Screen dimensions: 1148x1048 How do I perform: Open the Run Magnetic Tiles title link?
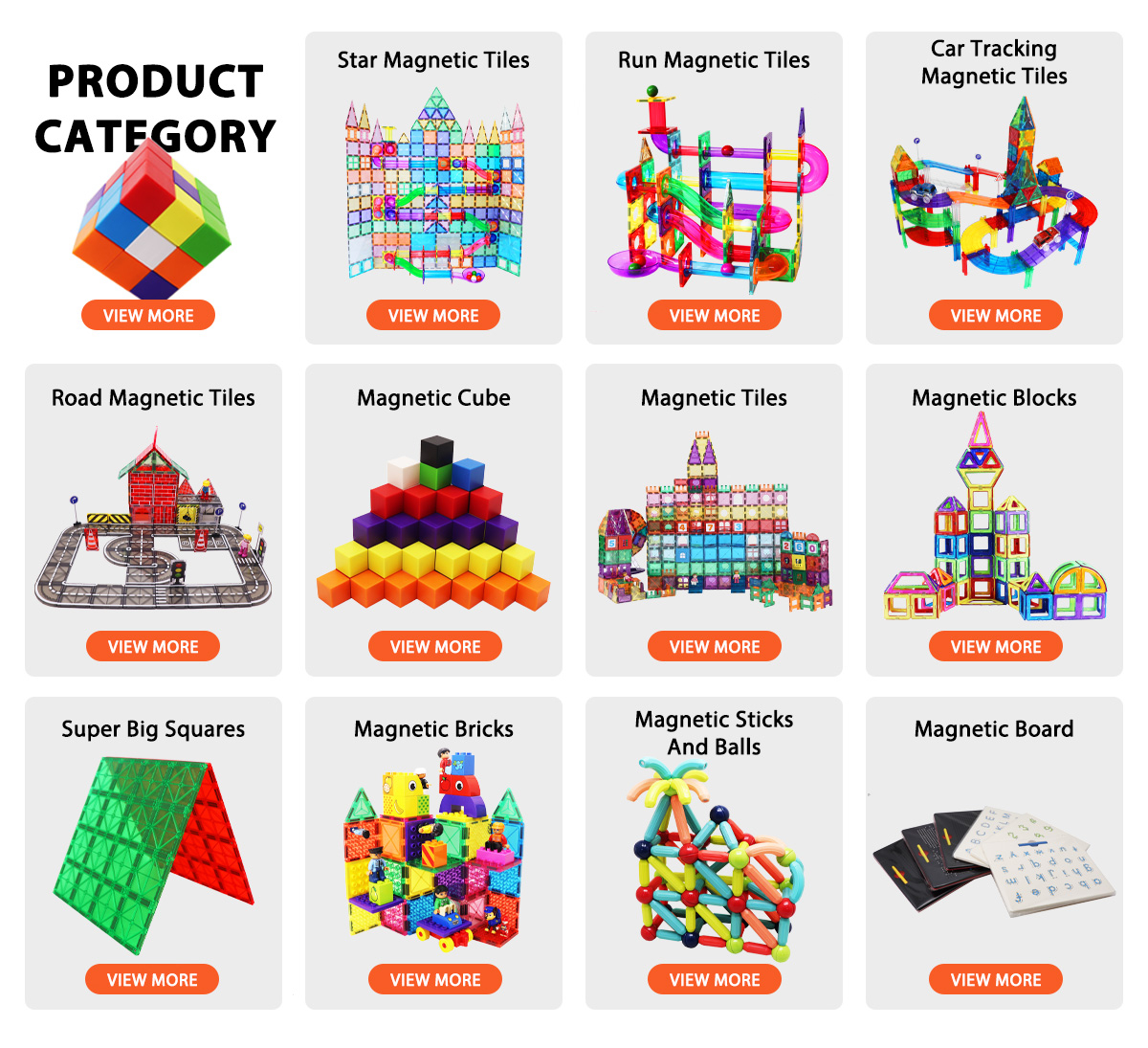point(714,60)
